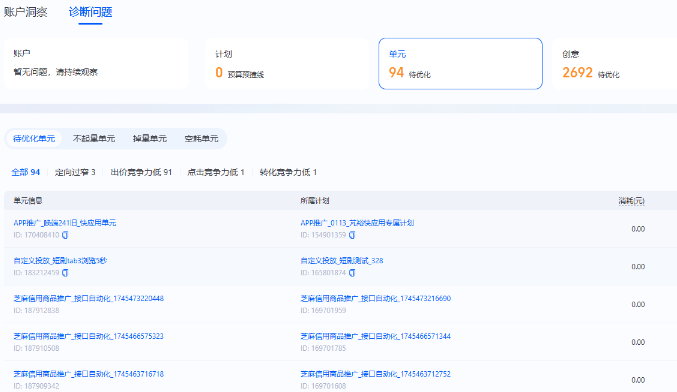Screen dimensions: 677x392
Task: Click the plan ID text 169701959
Action: pos(323,310)
